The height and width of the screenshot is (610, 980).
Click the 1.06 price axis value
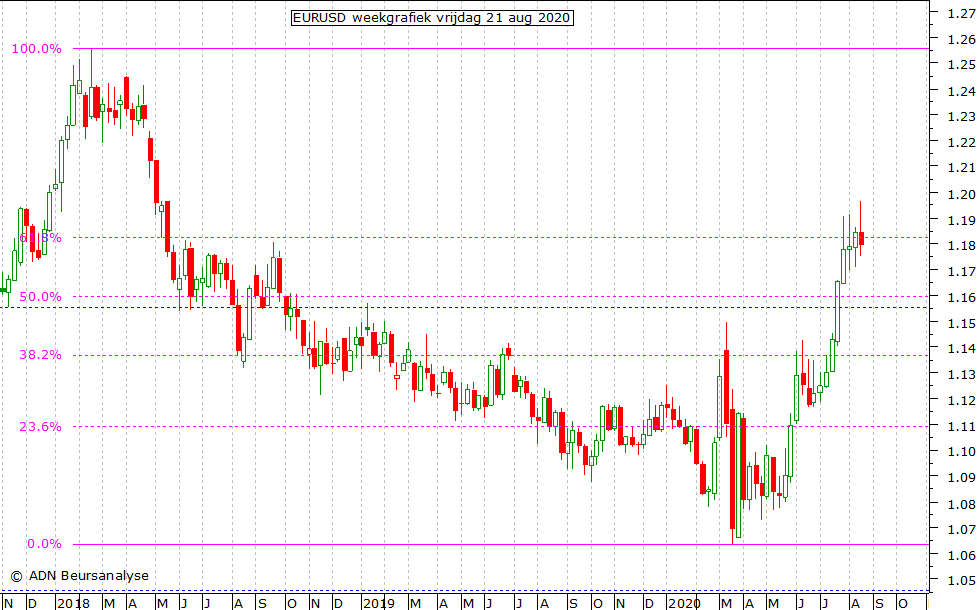coord(961,556)
